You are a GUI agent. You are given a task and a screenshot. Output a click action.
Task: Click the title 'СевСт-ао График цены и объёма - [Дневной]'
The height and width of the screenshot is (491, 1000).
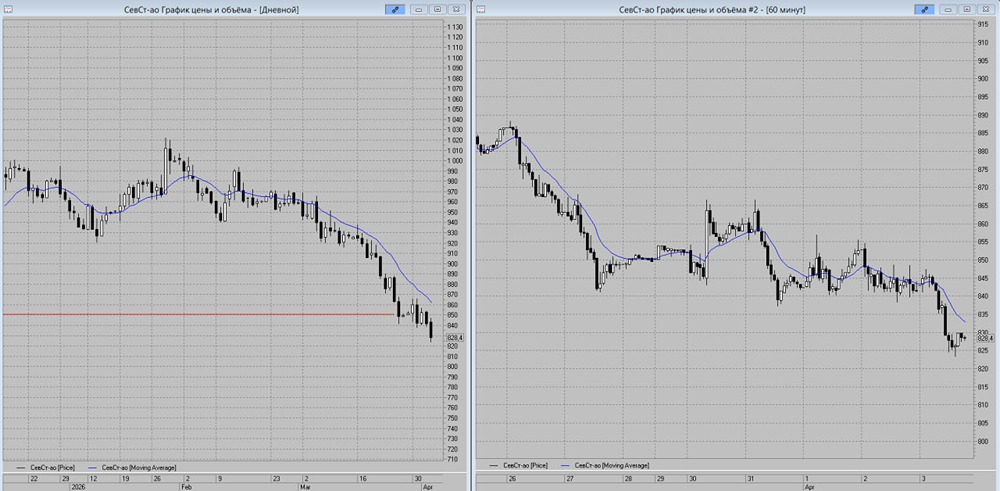(x=212, y=10)
